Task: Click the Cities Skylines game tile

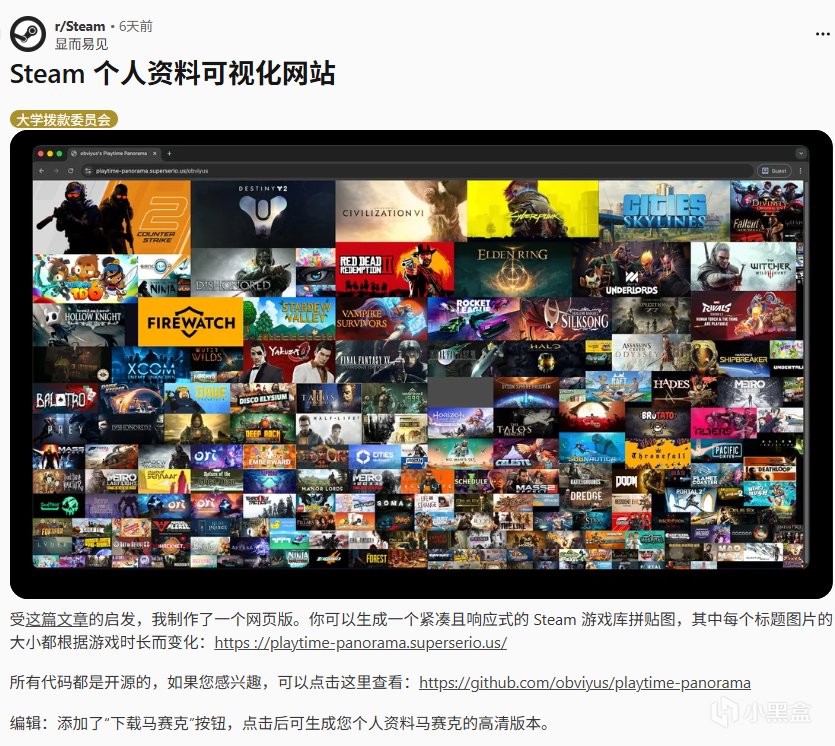Action: click(664, 211)
